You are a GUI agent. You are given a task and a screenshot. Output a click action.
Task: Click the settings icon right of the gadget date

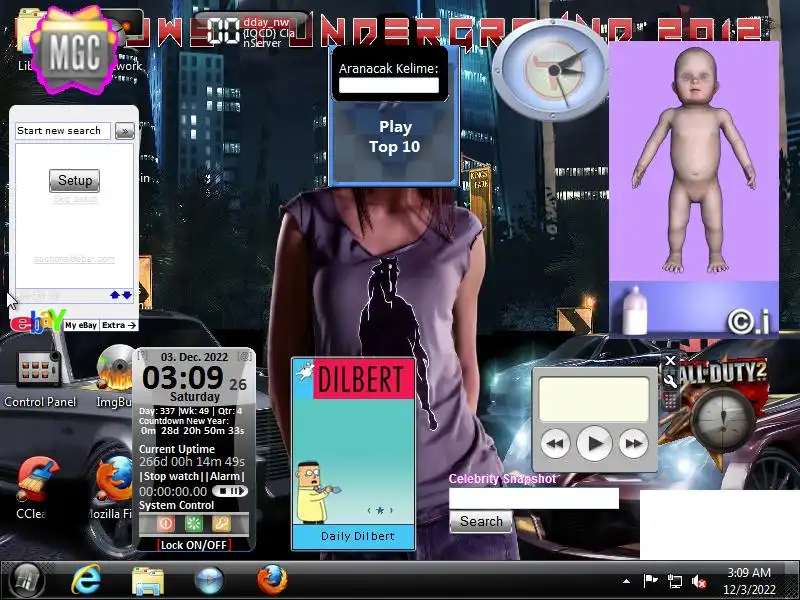245,356
